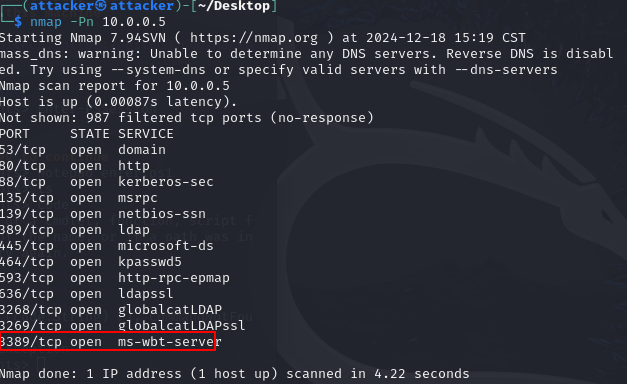Click the 593/tcp http-rpc-epmap row
The height and width of the screenshot is (384, 627).
(115, 278)
